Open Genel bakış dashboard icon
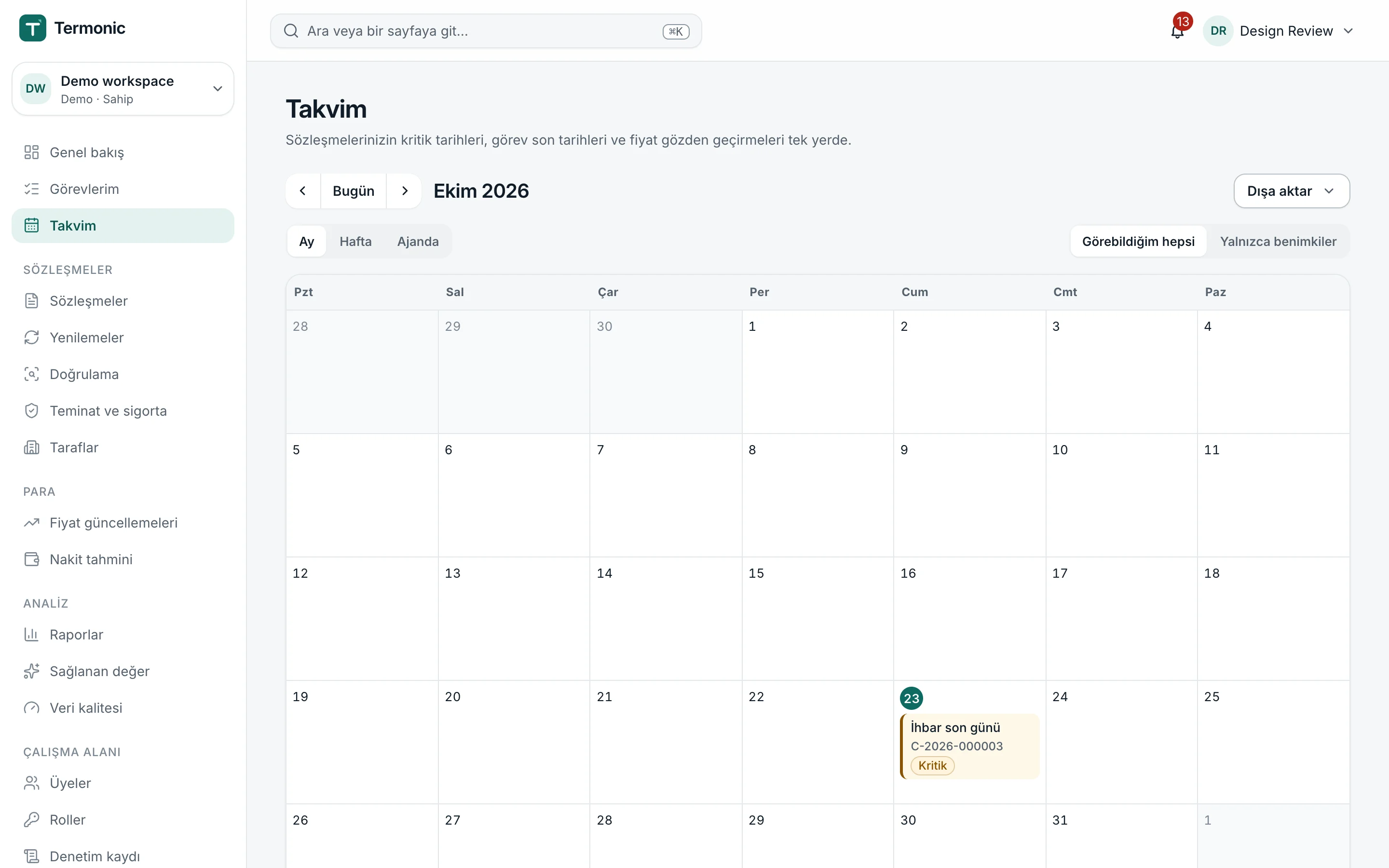 [x=31, y=152]
